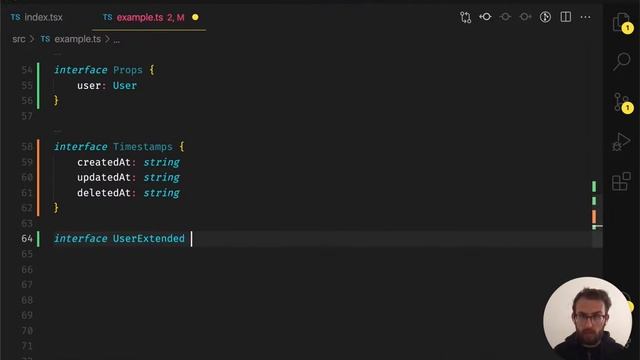Open the more actions ellipsis menu
The height and width of the screenshot is (360, 640).
pyautogui.click(x=585, y=17)
